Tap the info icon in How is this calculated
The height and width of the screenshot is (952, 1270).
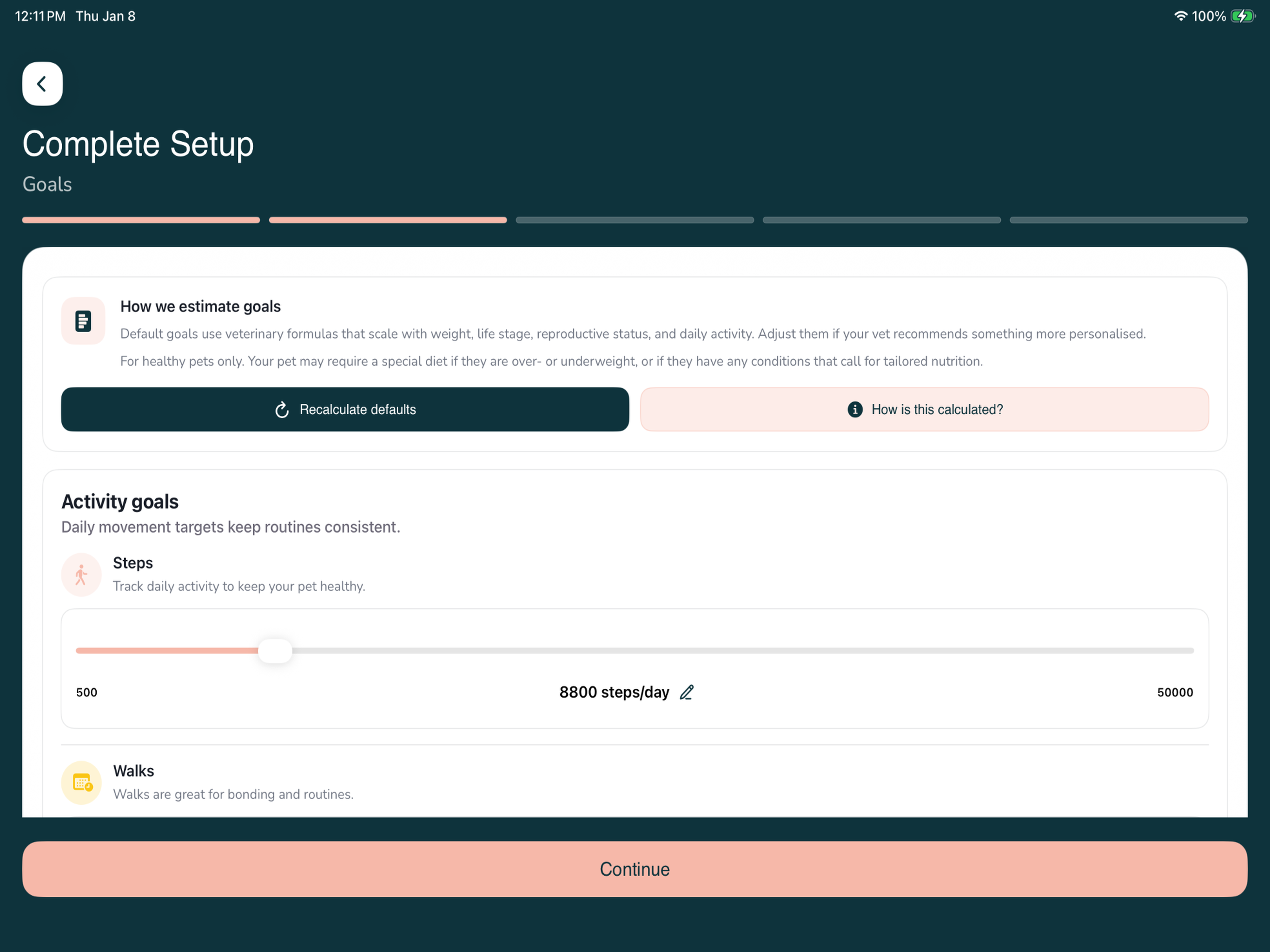(855, 410)
